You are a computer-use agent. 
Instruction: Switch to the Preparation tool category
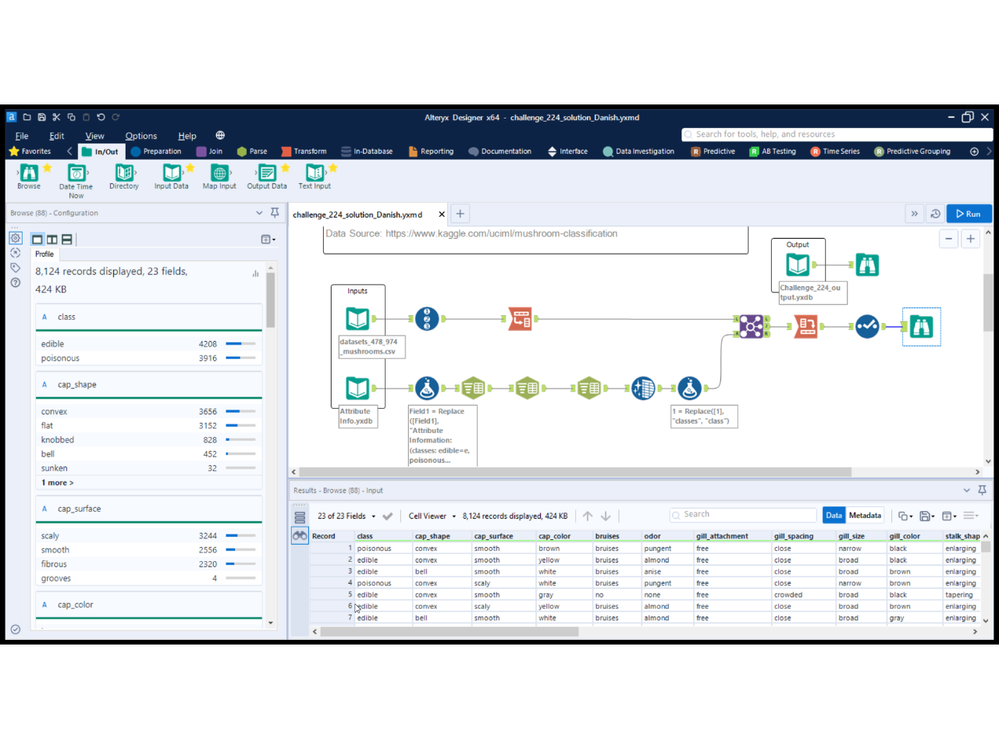(x=156, y=152)
